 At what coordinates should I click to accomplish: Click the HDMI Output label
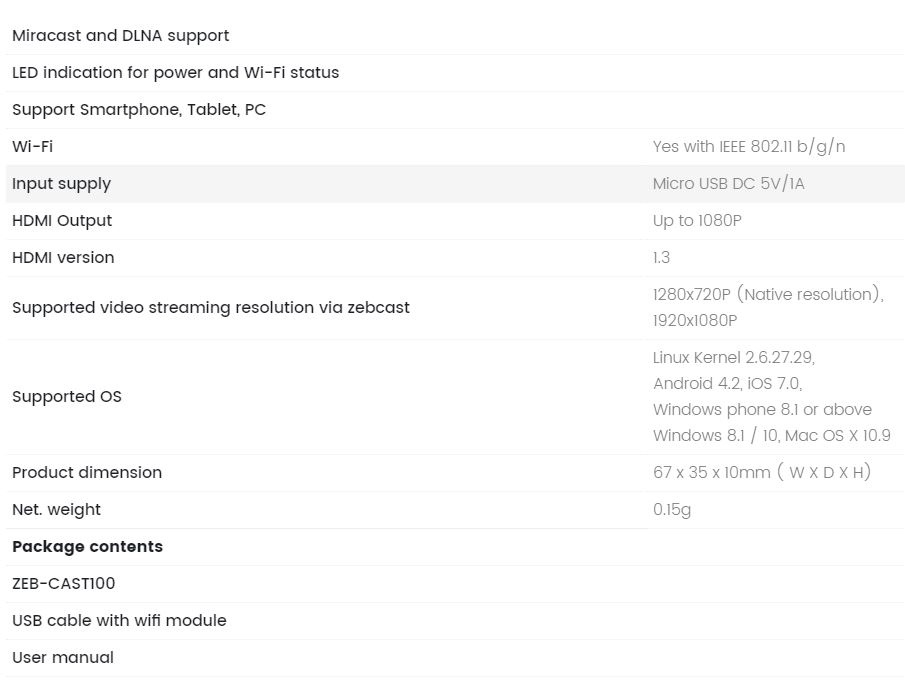[62, 220]
